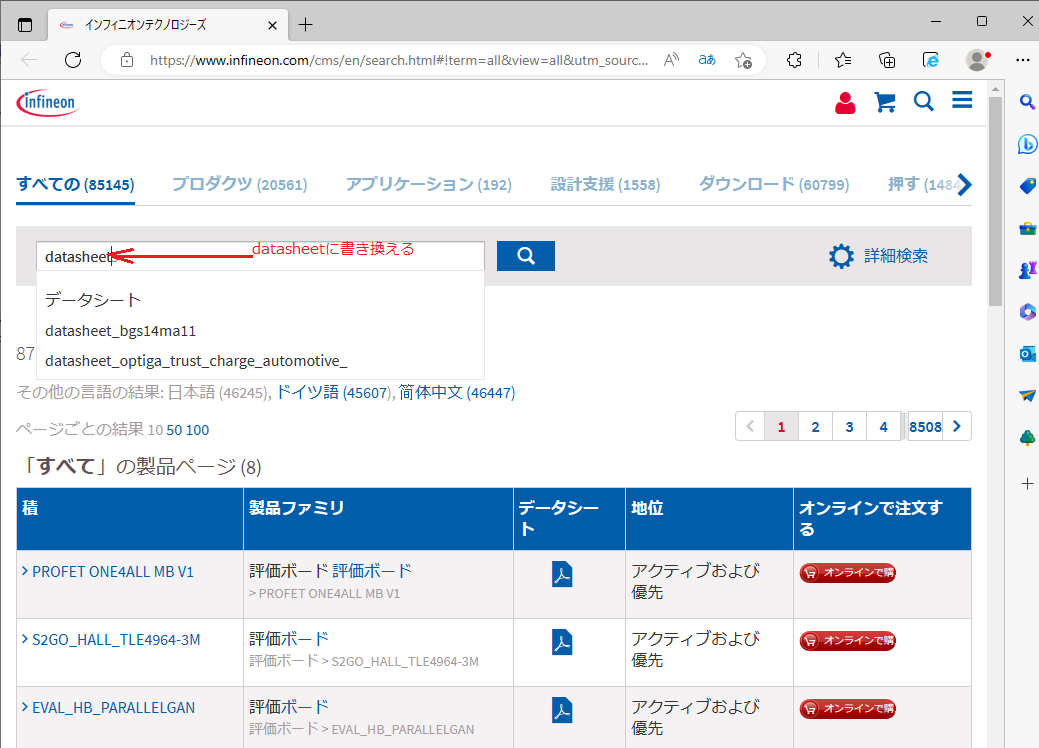1039x748 pixels.
Task: Switch to the ダウンロード (60799) tab
Action: point(774,184)
